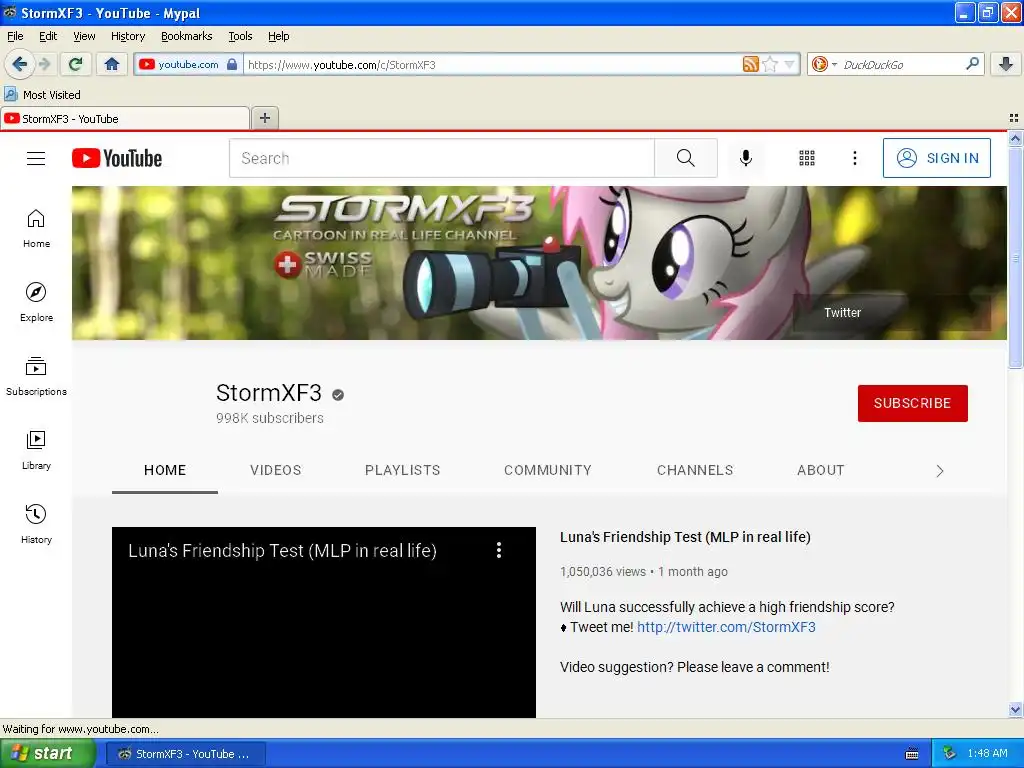
Task: Start voice search with the microphone icon
Action: [x=746, y=158]
